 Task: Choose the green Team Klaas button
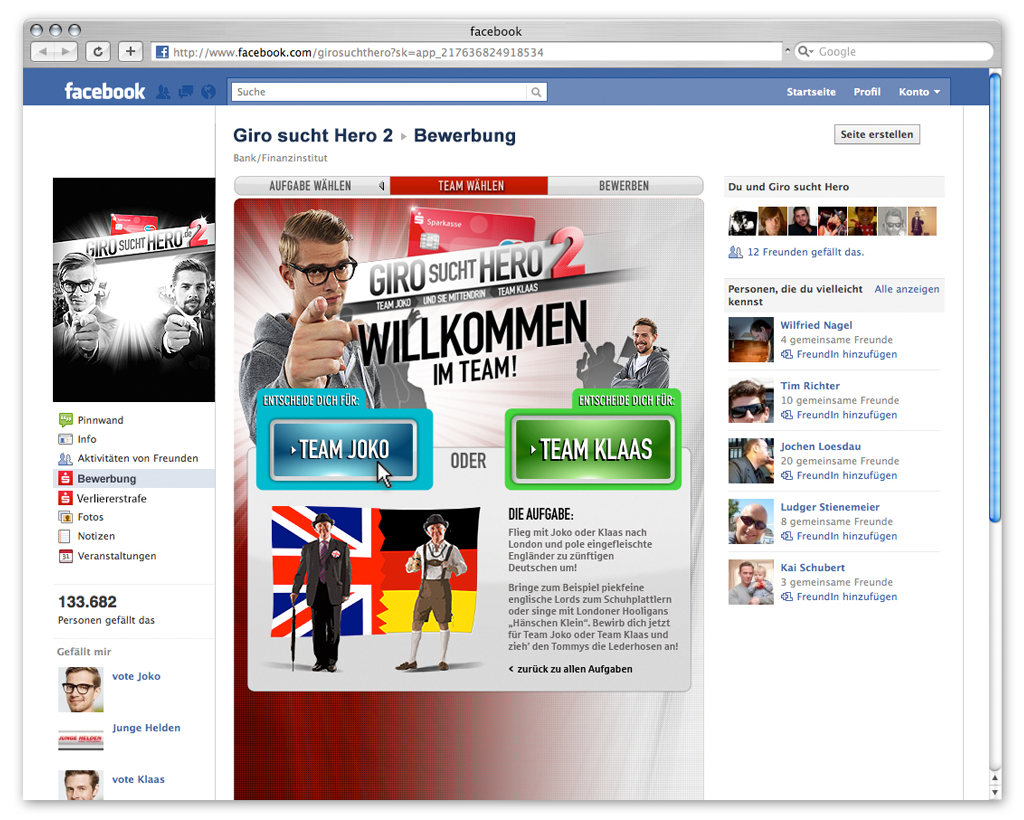tap(595, 450)
